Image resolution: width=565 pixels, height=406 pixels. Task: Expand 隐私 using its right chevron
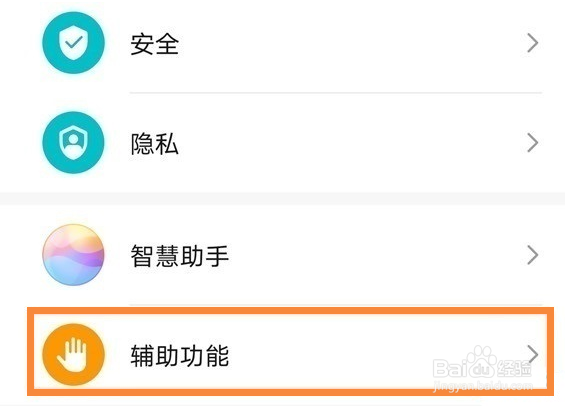[x=533, y=143]
